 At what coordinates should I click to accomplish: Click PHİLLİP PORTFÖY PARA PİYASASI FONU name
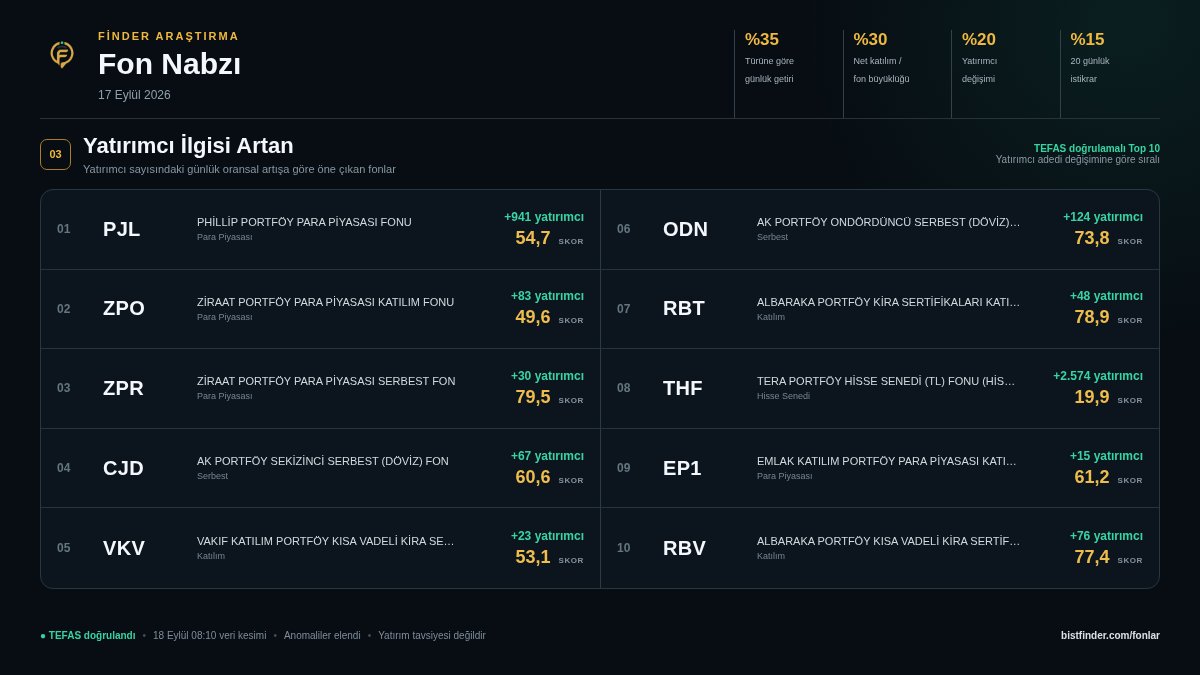(304, 222)
